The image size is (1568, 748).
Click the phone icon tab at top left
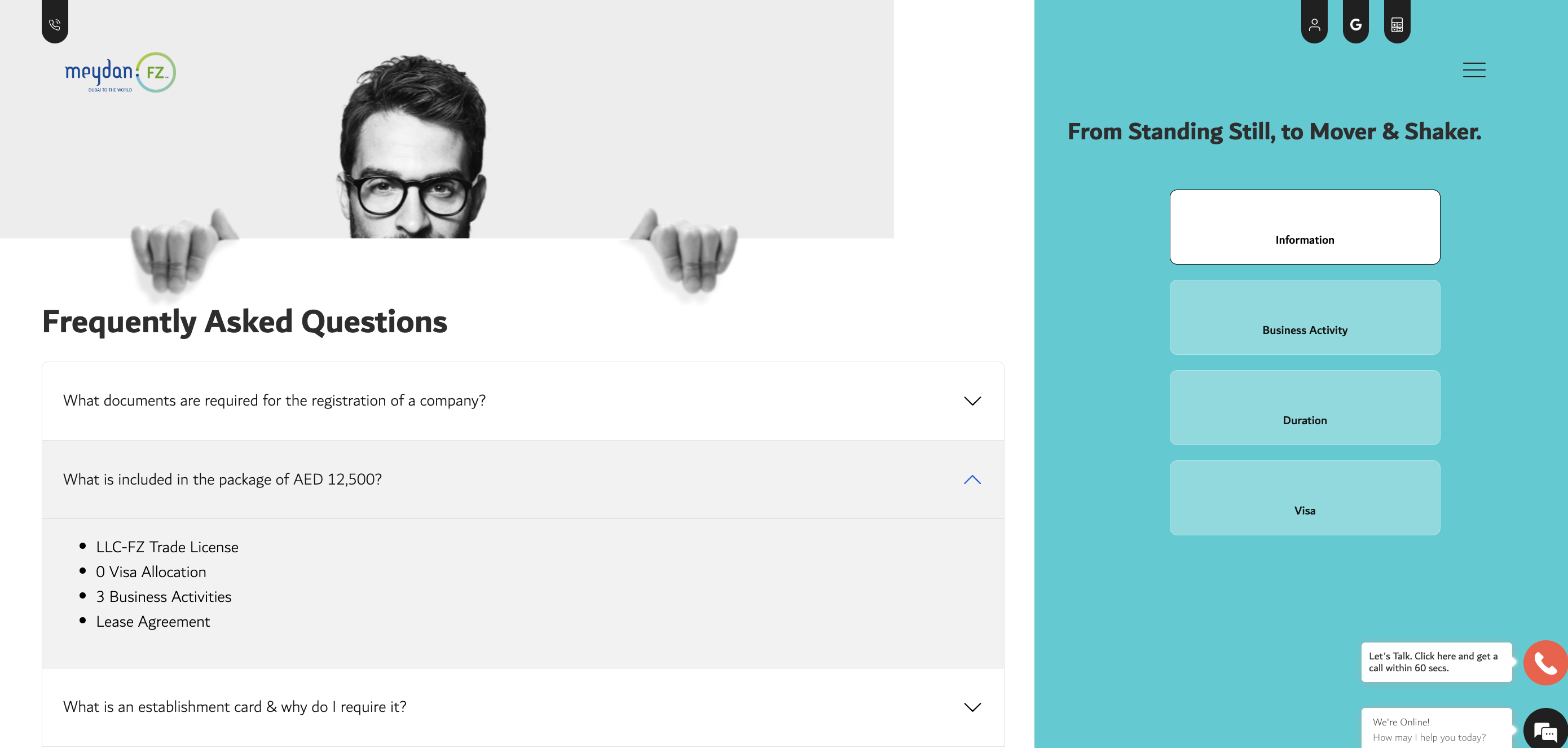(x=55, y=23)
